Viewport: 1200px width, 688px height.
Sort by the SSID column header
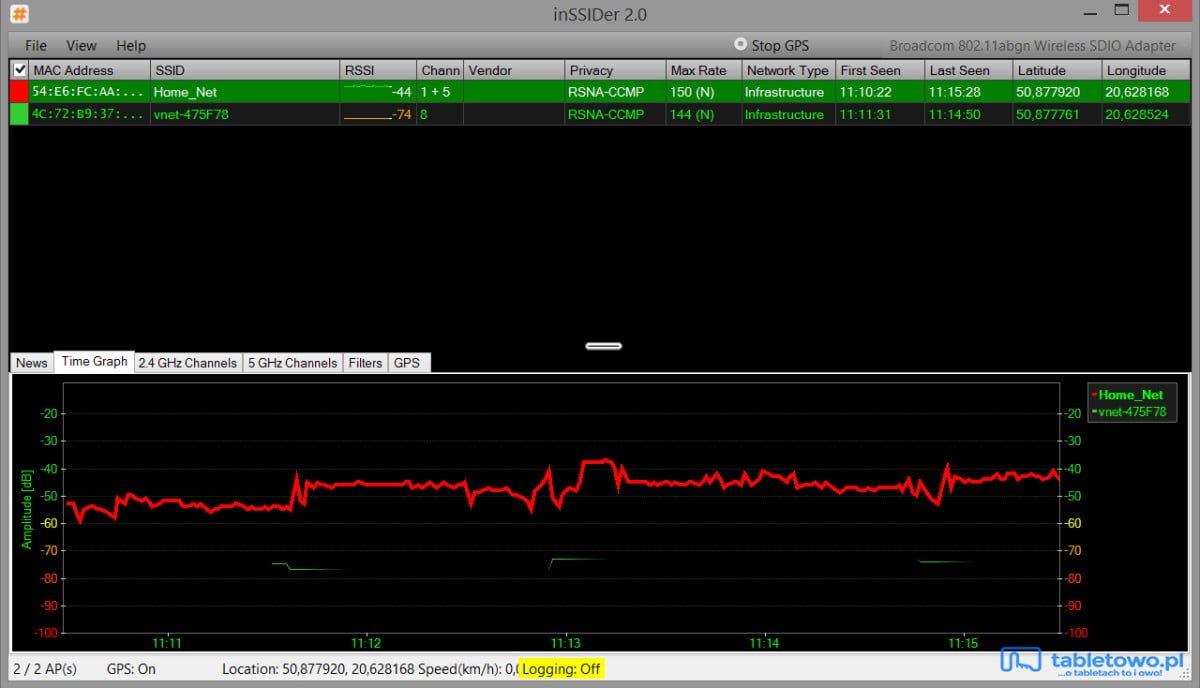245,70
